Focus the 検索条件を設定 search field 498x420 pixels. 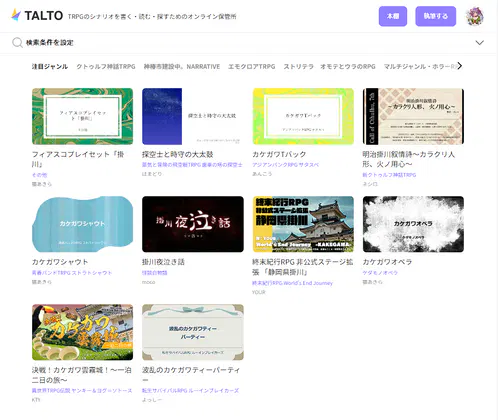[249, 43]
